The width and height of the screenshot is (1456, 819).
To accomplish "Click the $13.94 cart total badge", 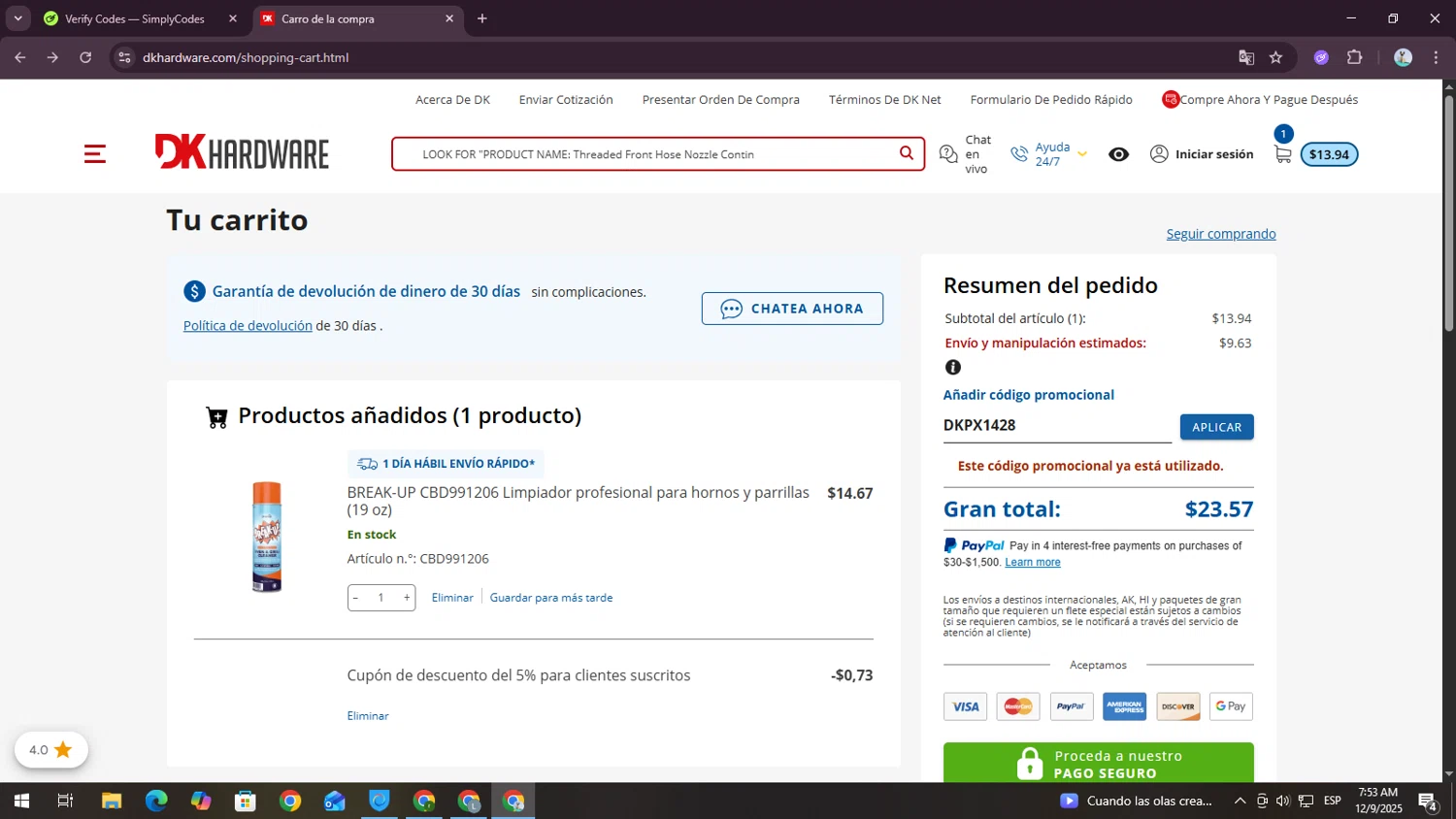I will [1329, 154].
